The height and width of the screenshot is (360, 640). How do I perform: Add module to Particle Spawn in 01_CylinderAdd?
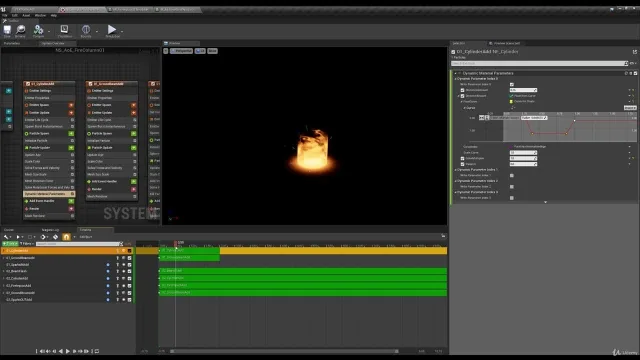pos(71,133)
